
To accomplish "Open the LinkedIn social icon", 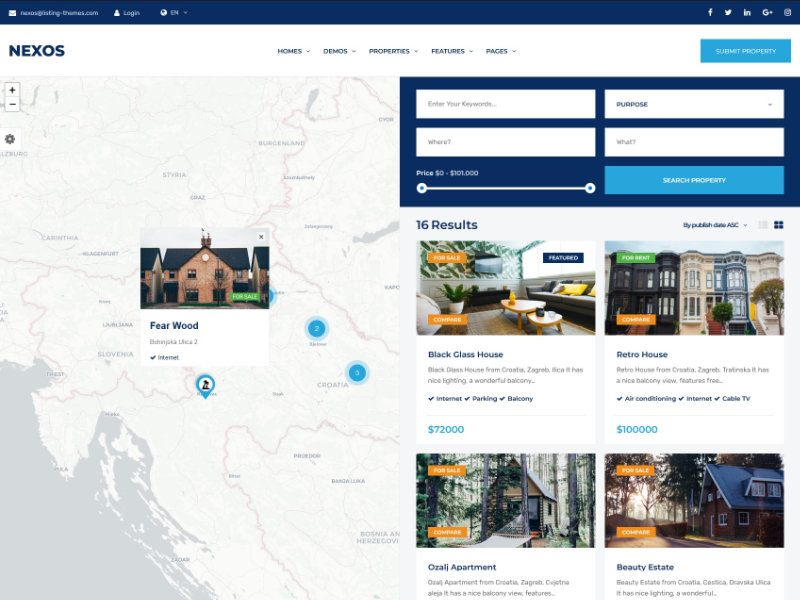I will point(747,12).
